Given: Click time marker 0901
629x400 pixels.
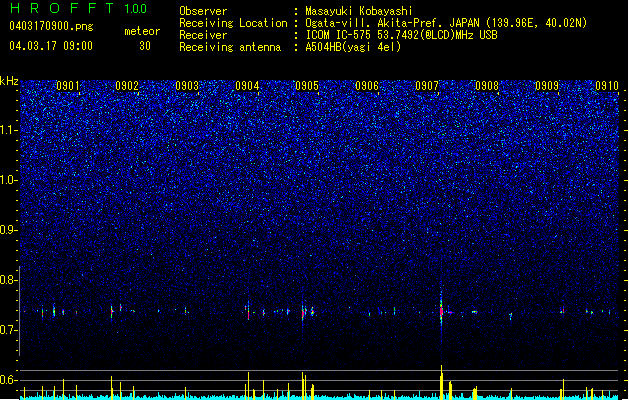Looking at the screenshot, I should click(68, 86).
